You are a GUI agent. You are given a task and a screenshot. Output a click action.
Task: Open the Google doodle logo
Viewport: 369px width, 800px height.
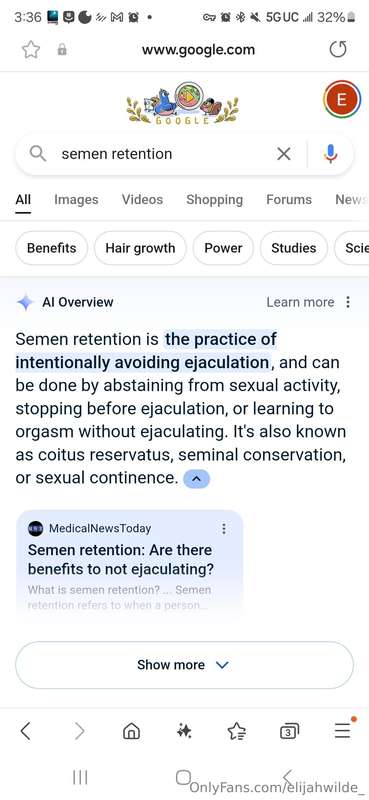point(182,104)
